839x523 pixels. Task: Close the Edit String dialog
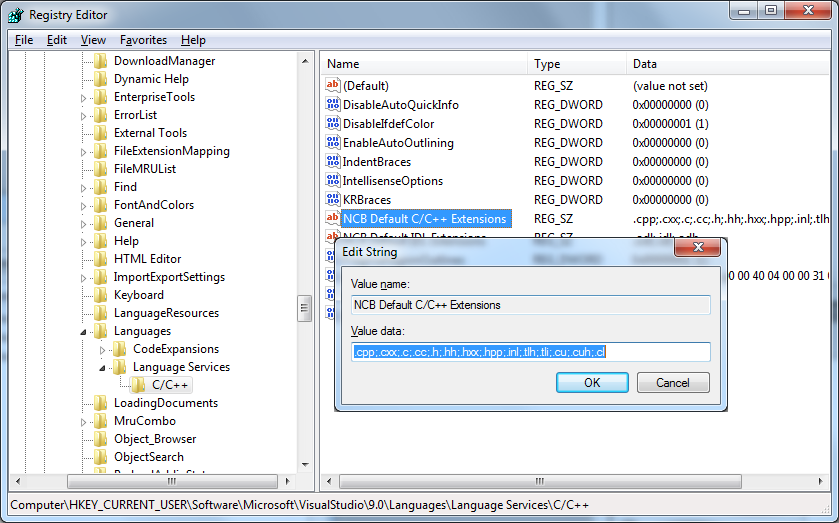click(698, 247)
